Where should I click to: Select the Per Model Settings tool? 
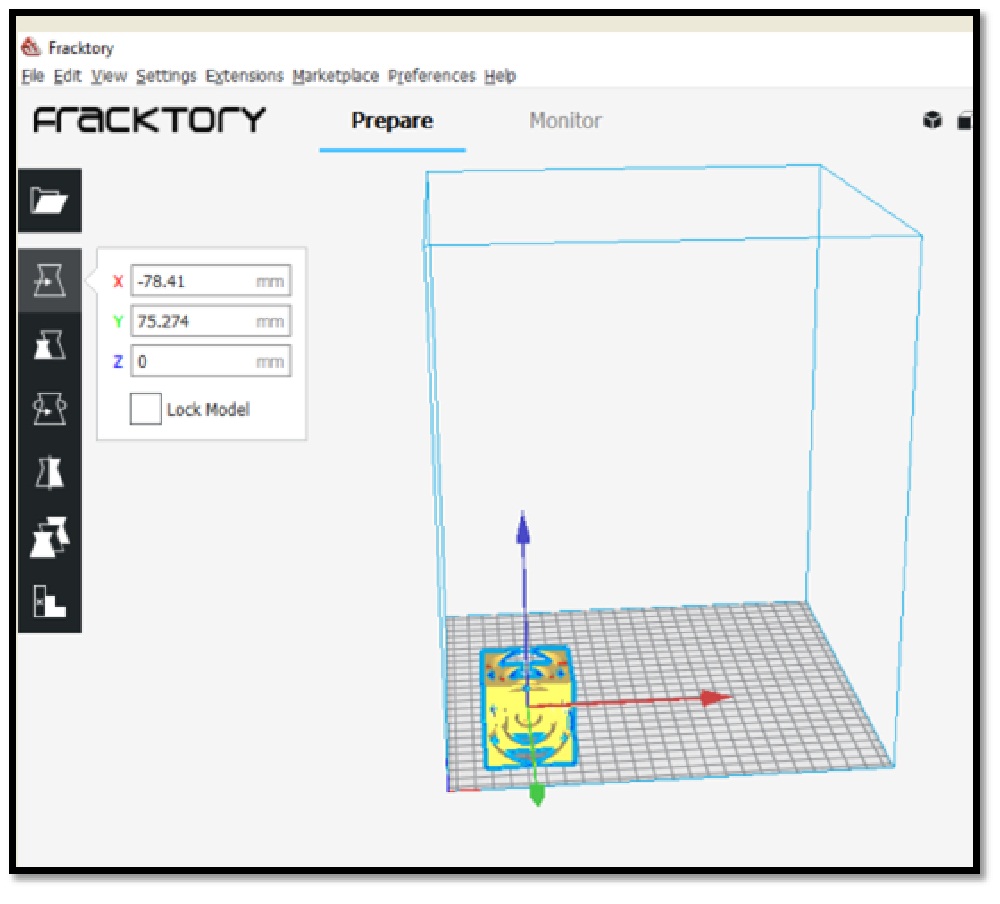coord(50,537)
